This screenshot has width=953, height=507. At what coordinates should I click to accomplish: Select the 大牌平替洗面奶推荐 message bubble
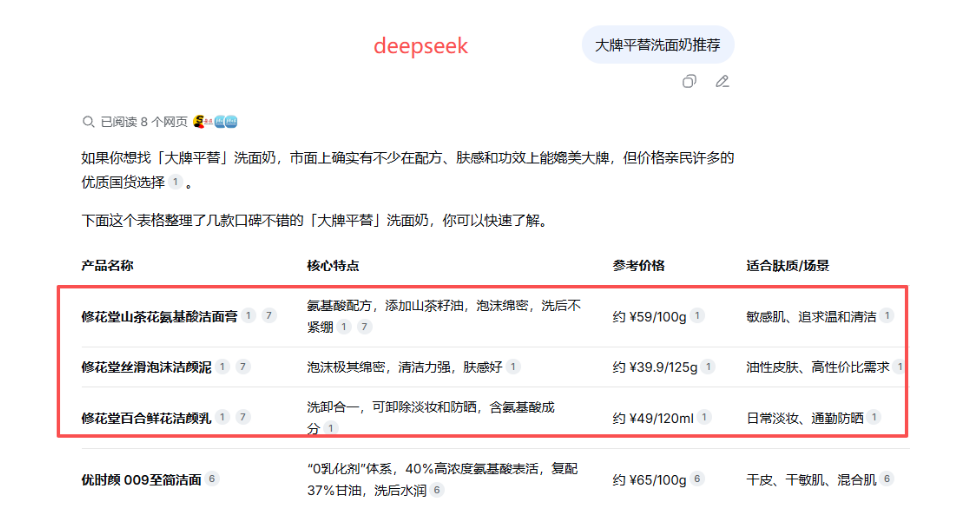[657, 45]
